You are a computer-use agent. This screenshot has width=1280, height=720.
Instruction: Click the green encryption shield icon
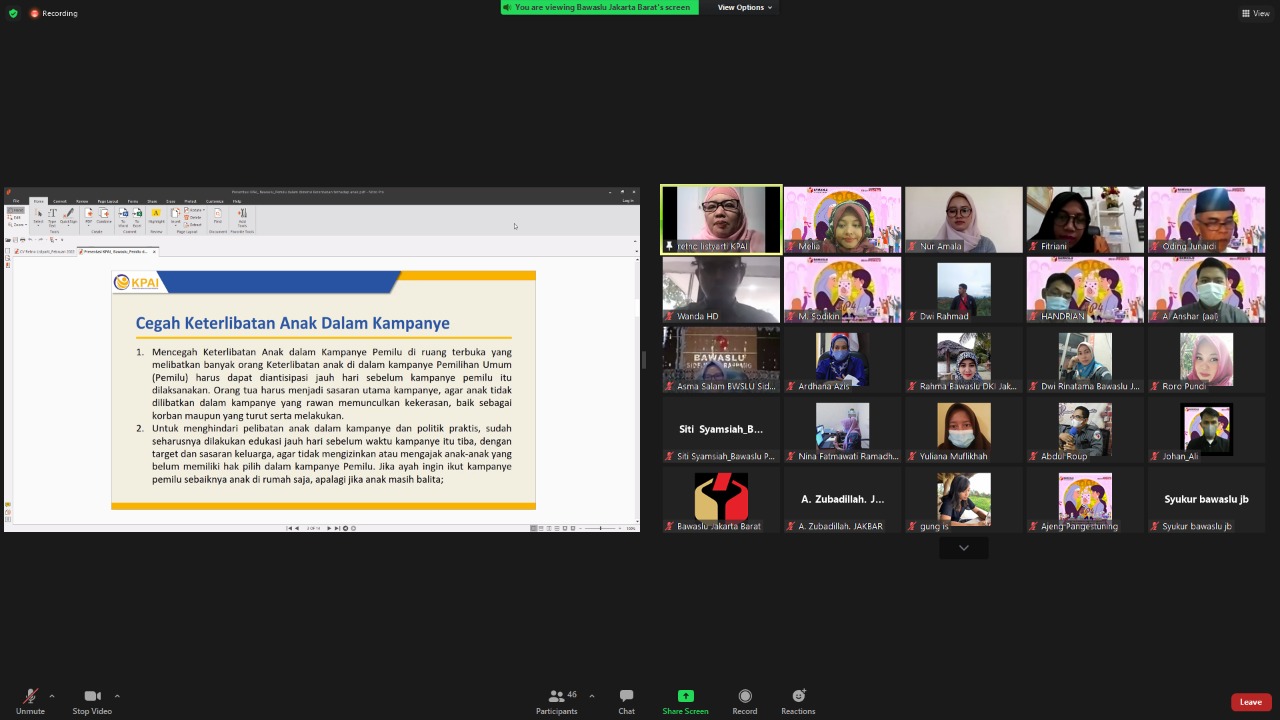coord(13,13)
